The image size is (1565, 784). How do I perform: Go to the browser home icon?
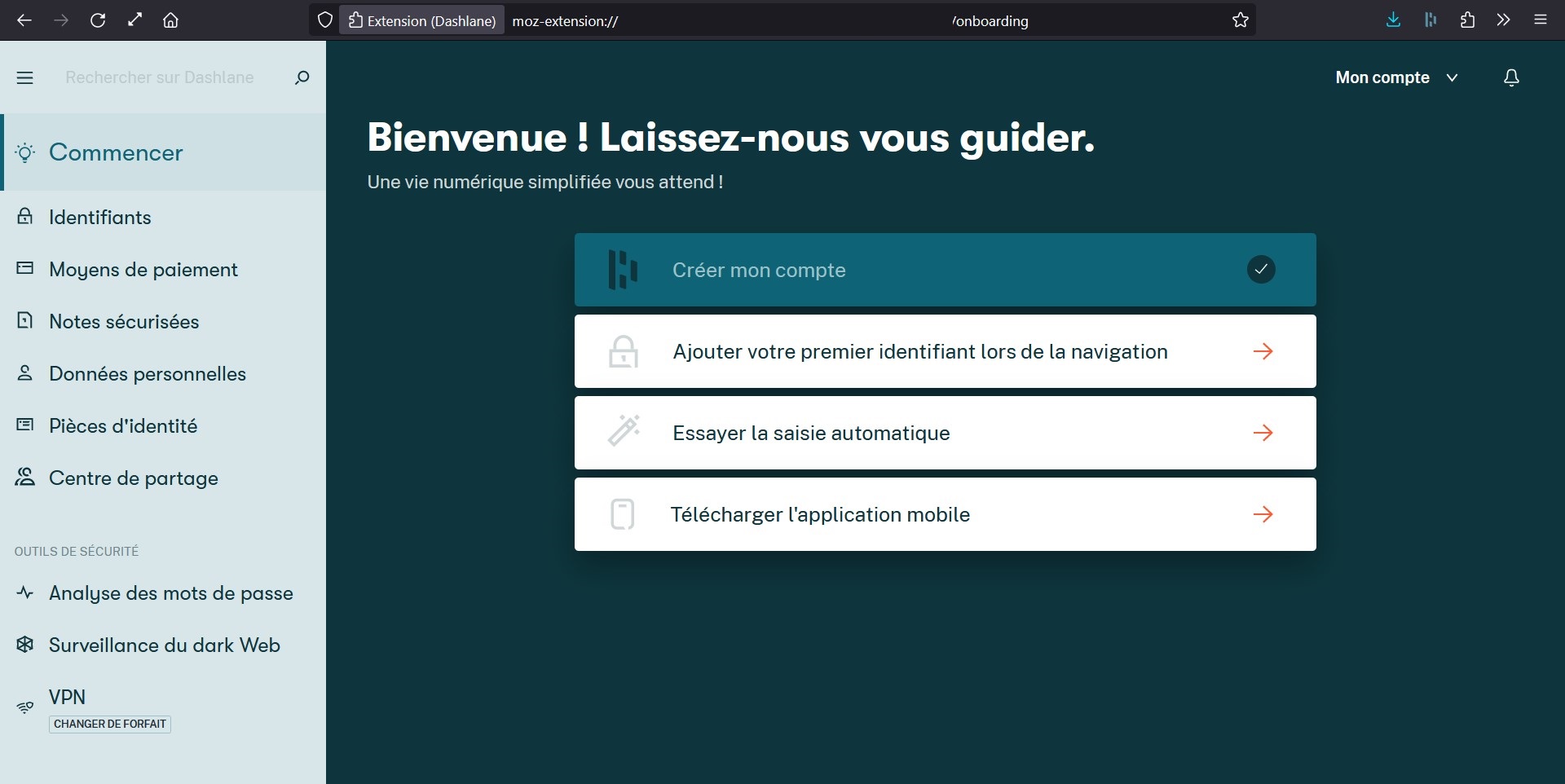(170, 20)
